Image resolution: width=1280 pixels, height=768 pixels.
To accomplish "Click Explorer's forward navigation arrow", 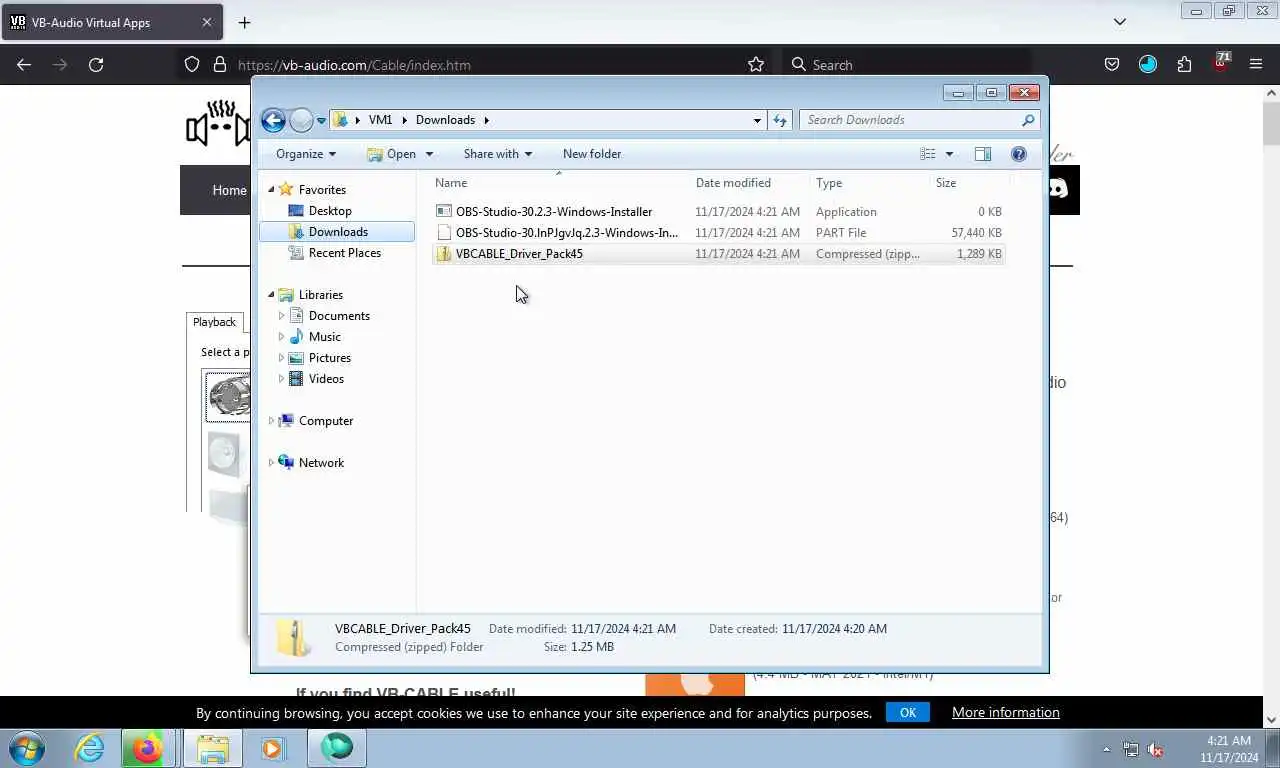I will tap(301, 120).
